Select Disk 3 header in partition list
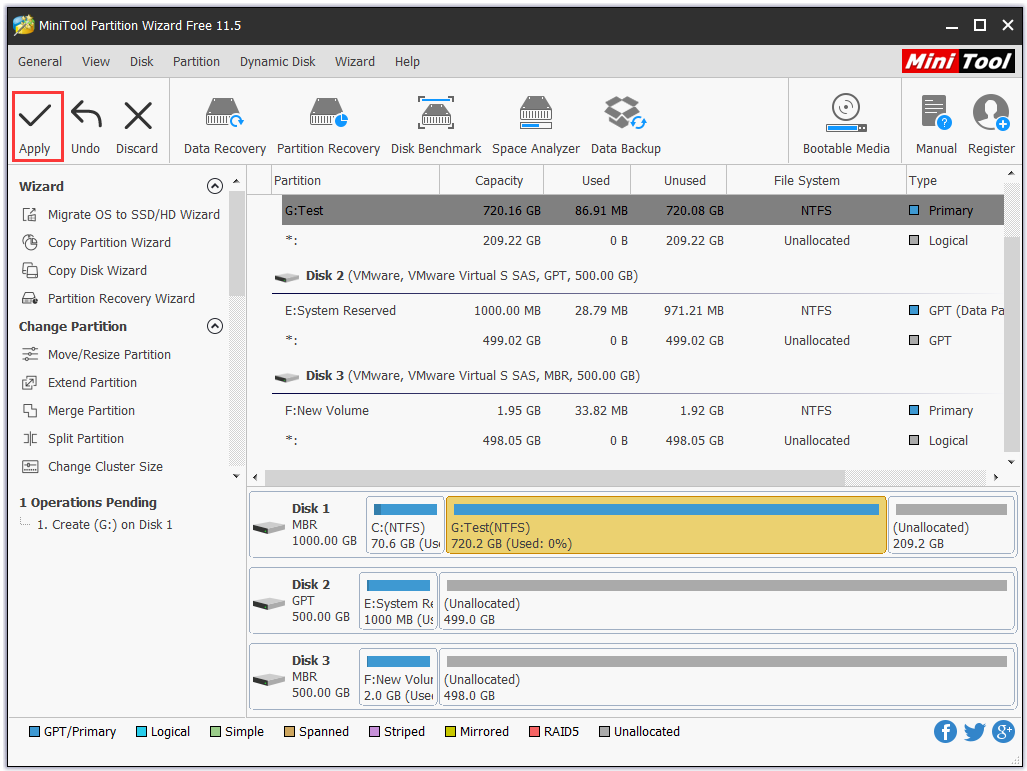This screenshot has width=1027, height=771. point(638,376)
